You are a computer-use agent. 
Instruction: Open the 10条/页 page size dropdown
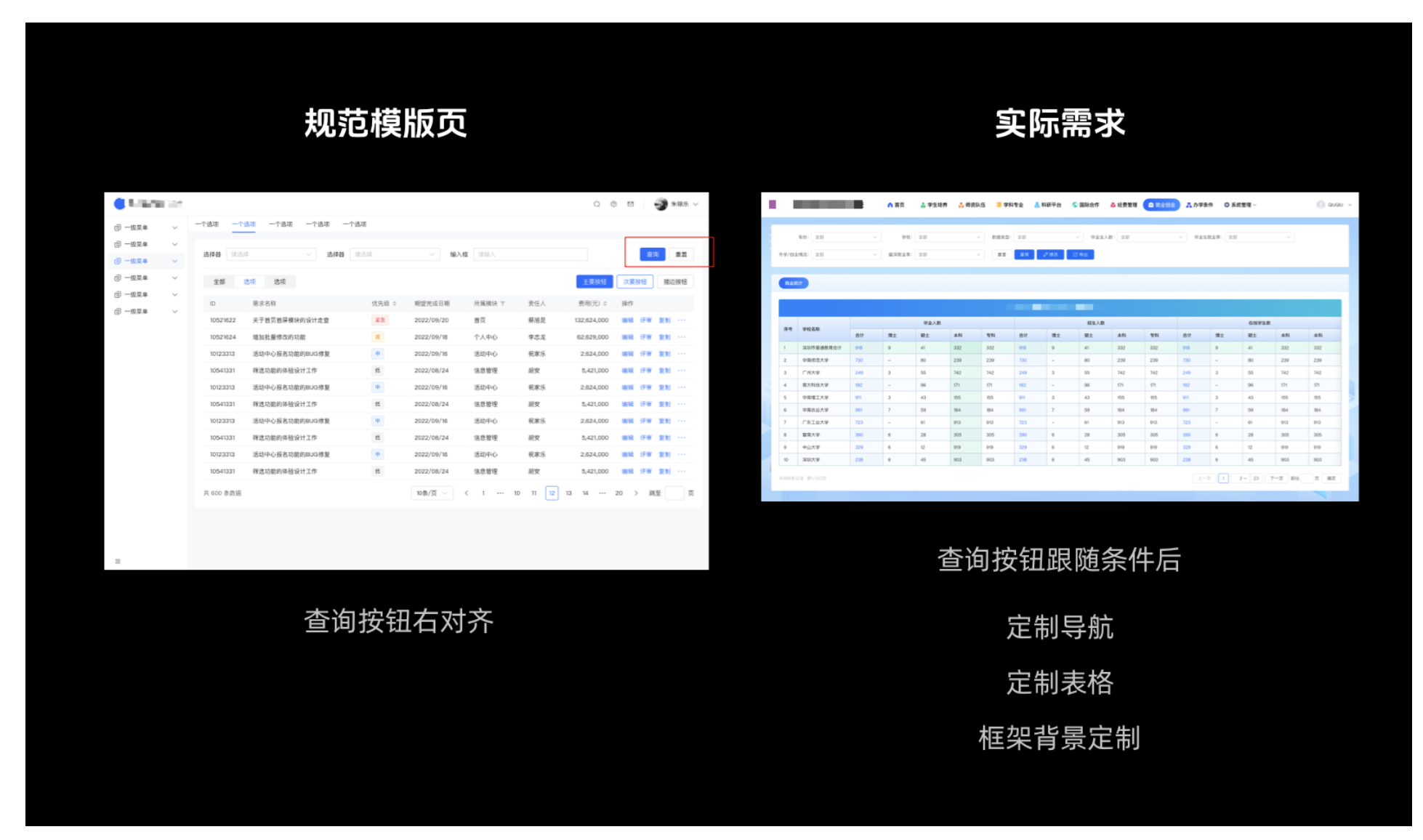tap(432, 493)
